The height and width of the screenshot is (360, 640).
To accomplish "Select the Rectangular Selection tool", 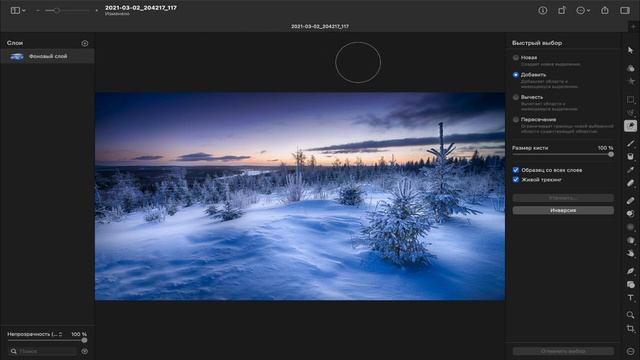I will point(631,100).
